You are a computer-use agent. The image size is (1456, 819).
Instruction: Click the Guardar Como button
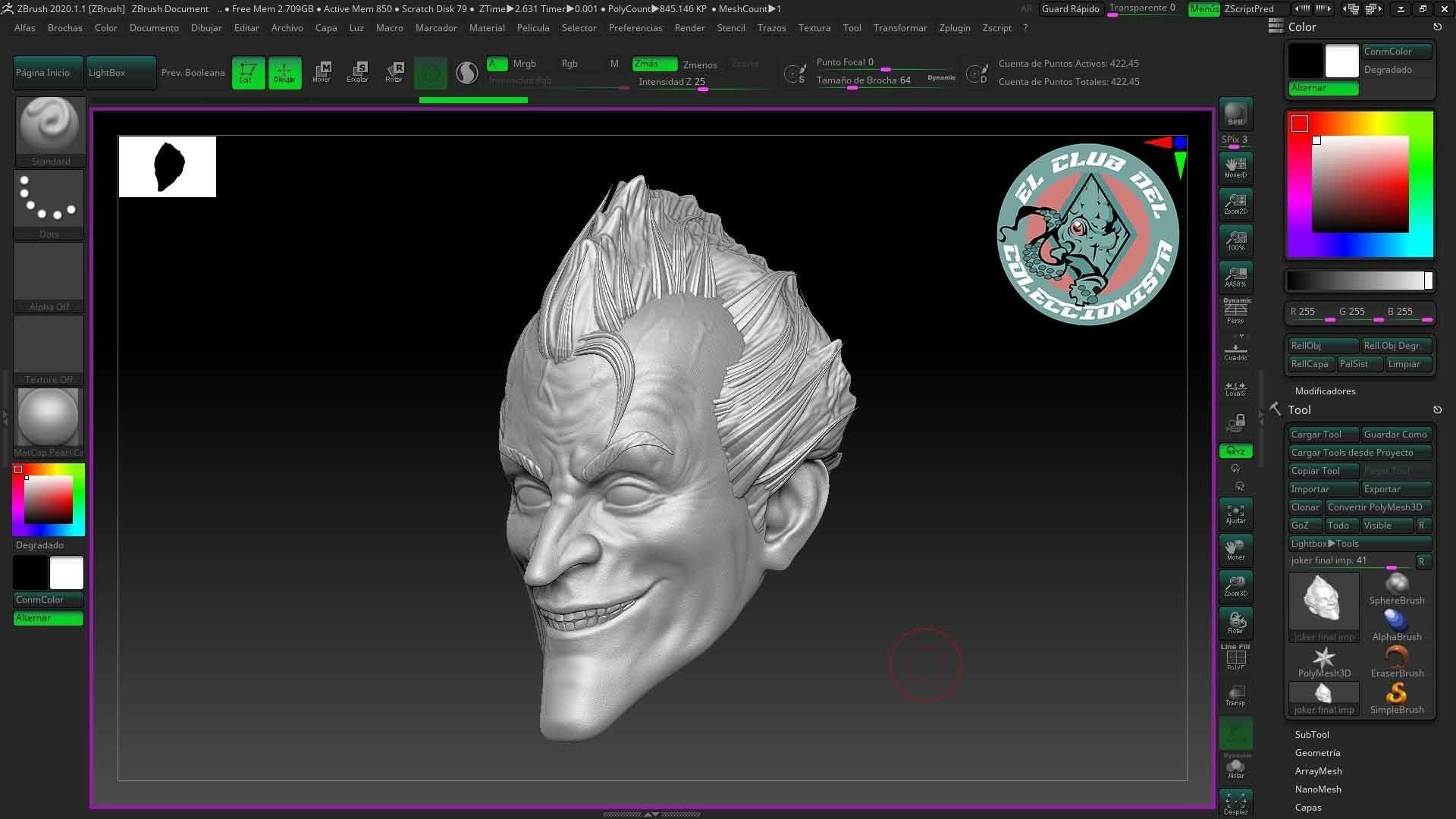[1396, 435]
